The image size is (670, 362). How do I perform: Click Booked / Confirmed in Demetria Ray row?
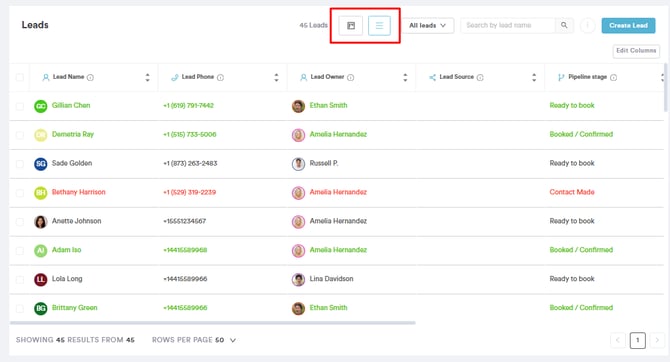(581, 134)
